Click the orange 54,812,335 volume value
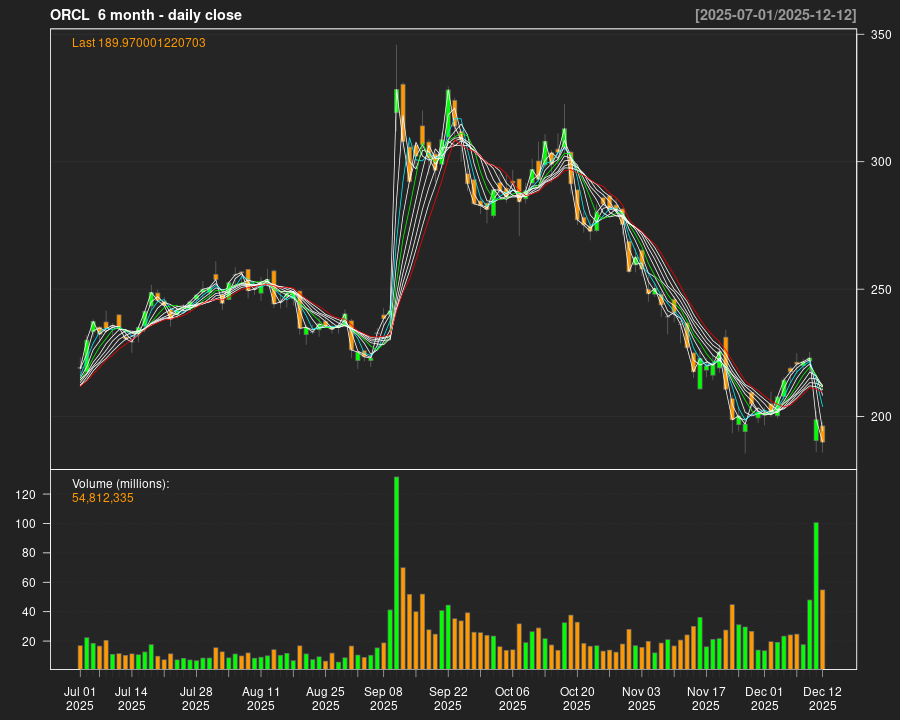900x720 pixels. point(103,498)
